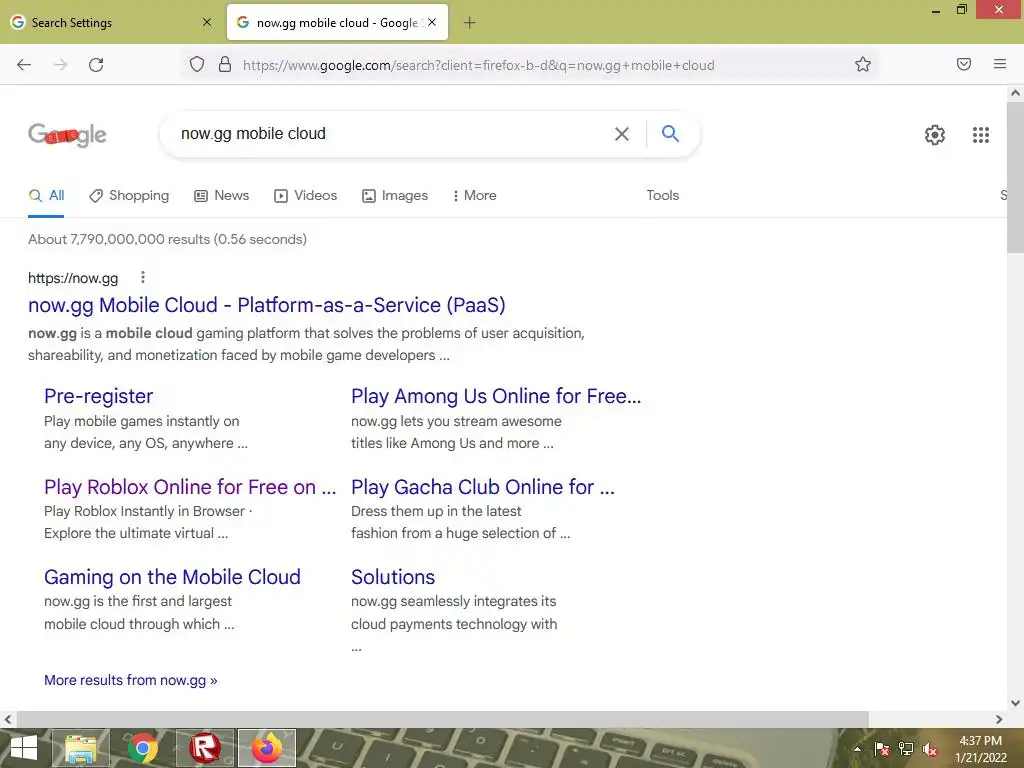Open now.gg Mobile Cloud PaaS result
Image resolution: width=1024 pixels, height=768 pixels.
pyautogui.click(x=266, y=305)
